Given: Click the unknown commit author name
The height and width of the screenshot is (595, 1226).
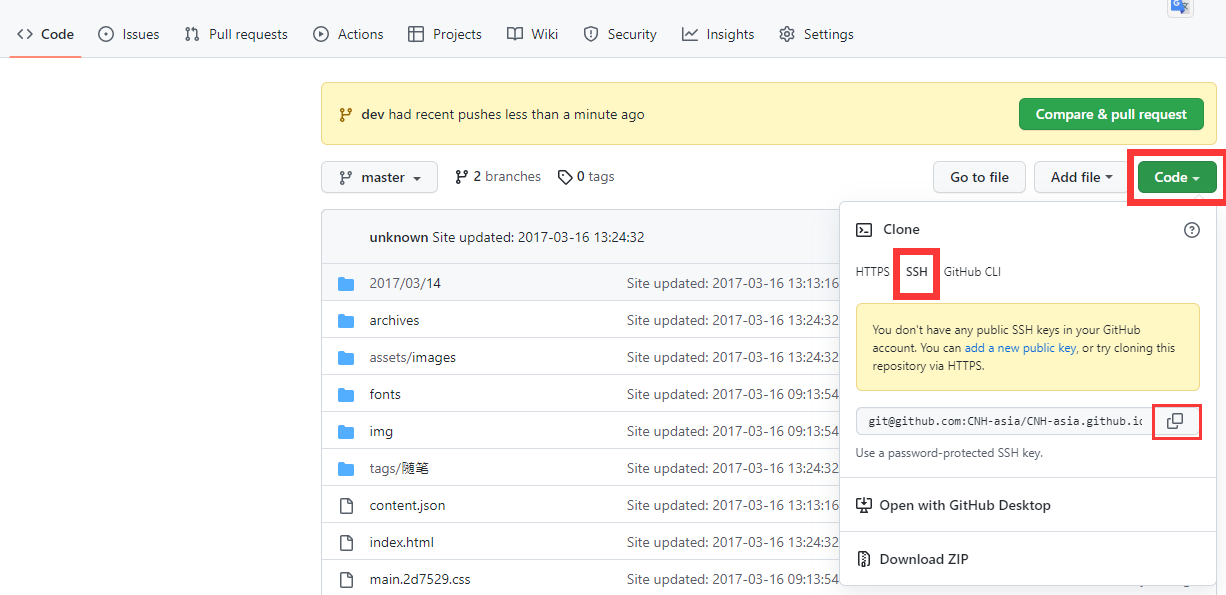Looking at the screenshot, I should pos(398,237).
